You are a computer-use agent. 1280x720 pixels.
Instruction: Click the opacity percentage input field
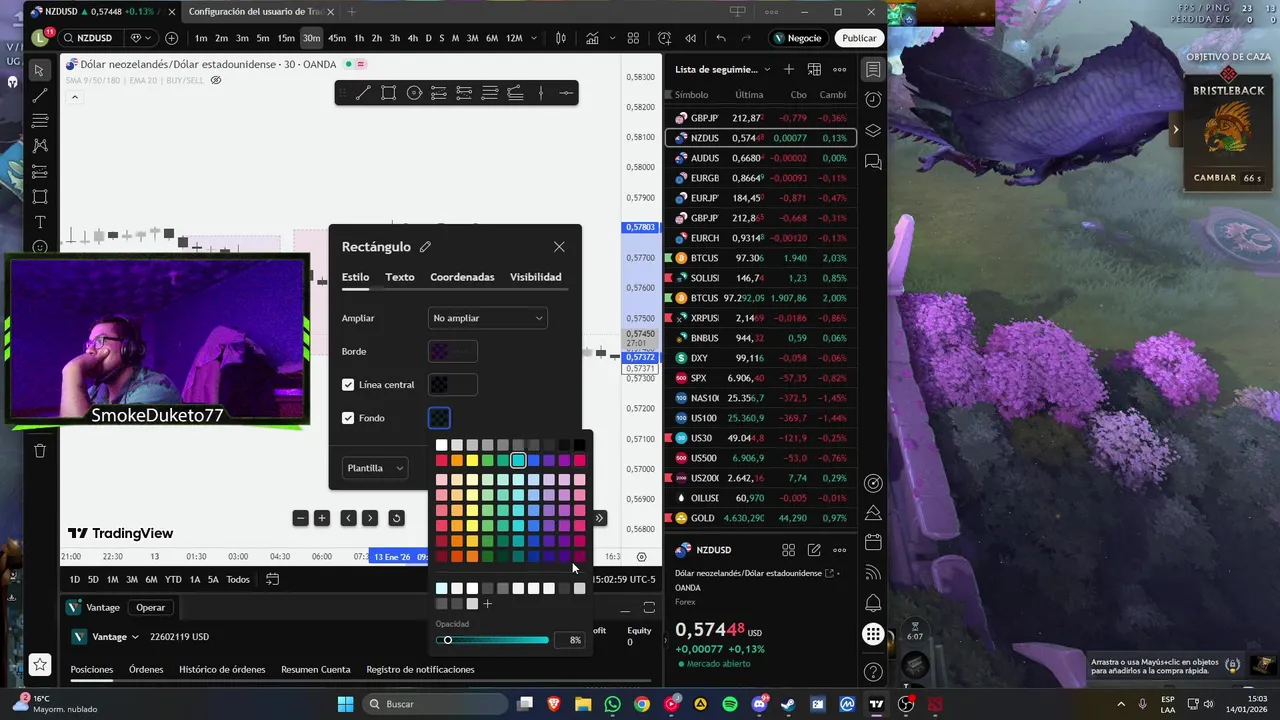569,640
